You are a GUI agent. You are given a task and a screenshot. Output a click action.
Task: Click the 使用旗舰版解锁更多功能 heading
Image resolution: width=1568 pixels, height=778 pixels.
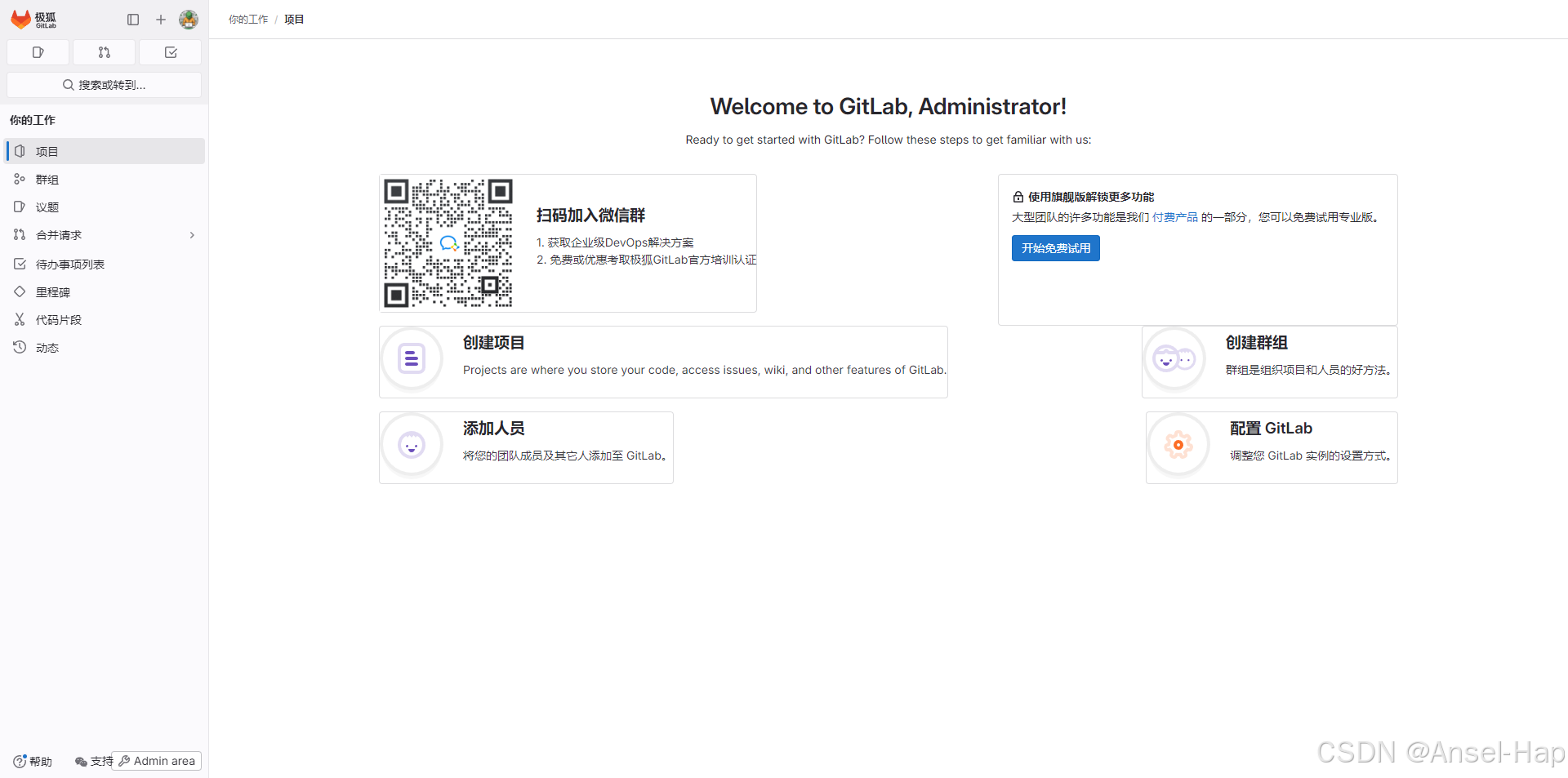1091,197
